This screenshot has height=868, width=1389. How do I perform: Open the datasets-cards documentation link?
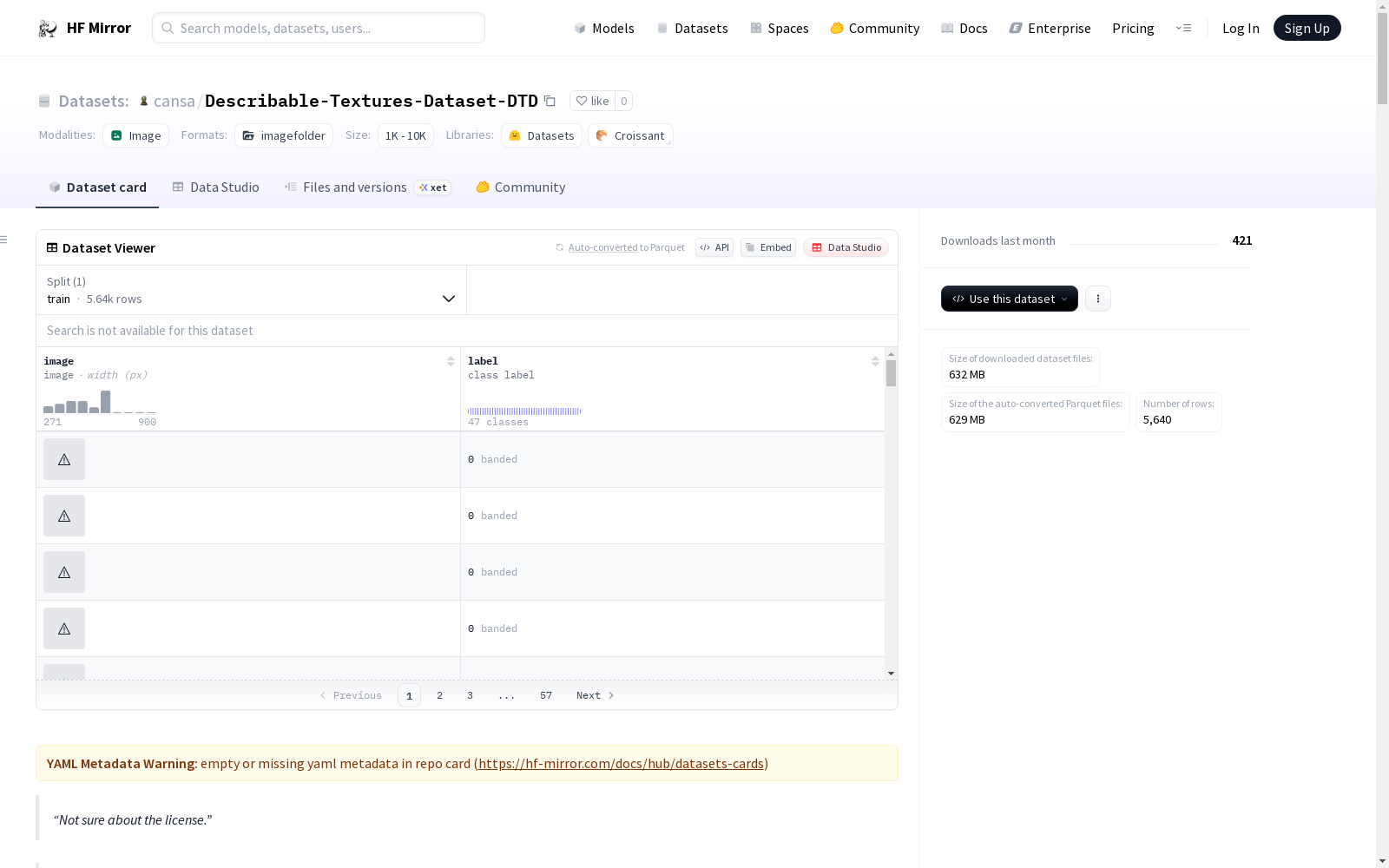click(621, 764)
